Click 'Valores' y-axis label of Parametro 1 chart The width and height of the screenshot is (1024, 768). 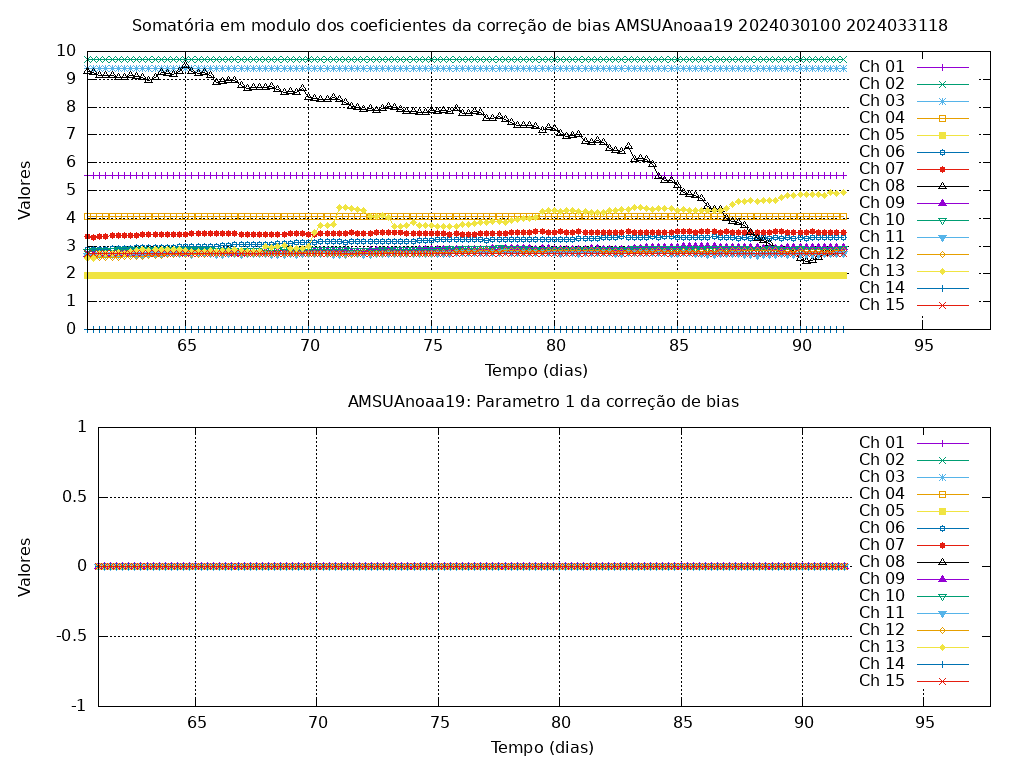point(24,567)
